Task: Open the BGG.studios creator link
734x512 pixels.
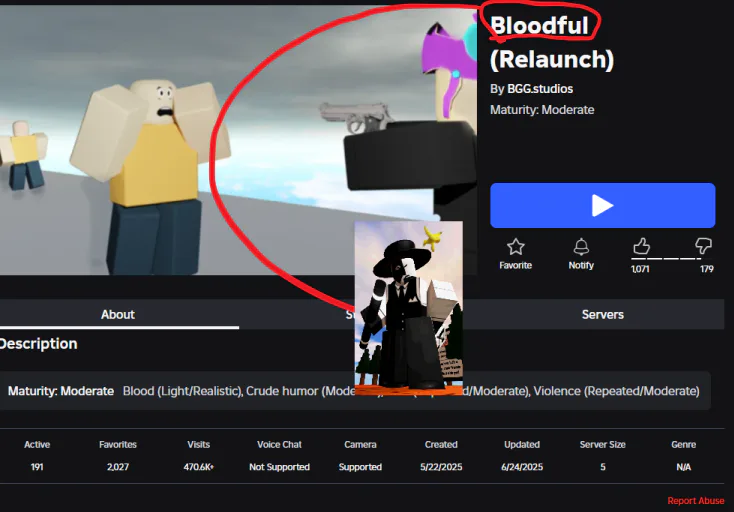Action: click(540, 89)
